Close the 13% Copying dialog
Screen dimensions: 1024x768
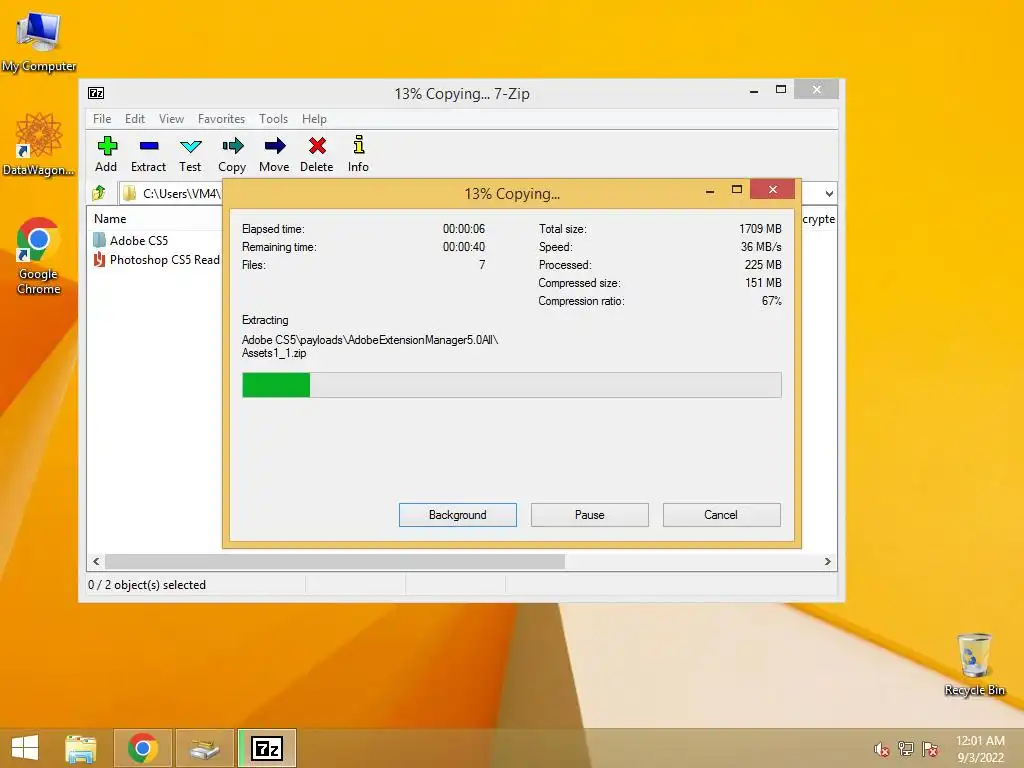[x=773, y=189]
